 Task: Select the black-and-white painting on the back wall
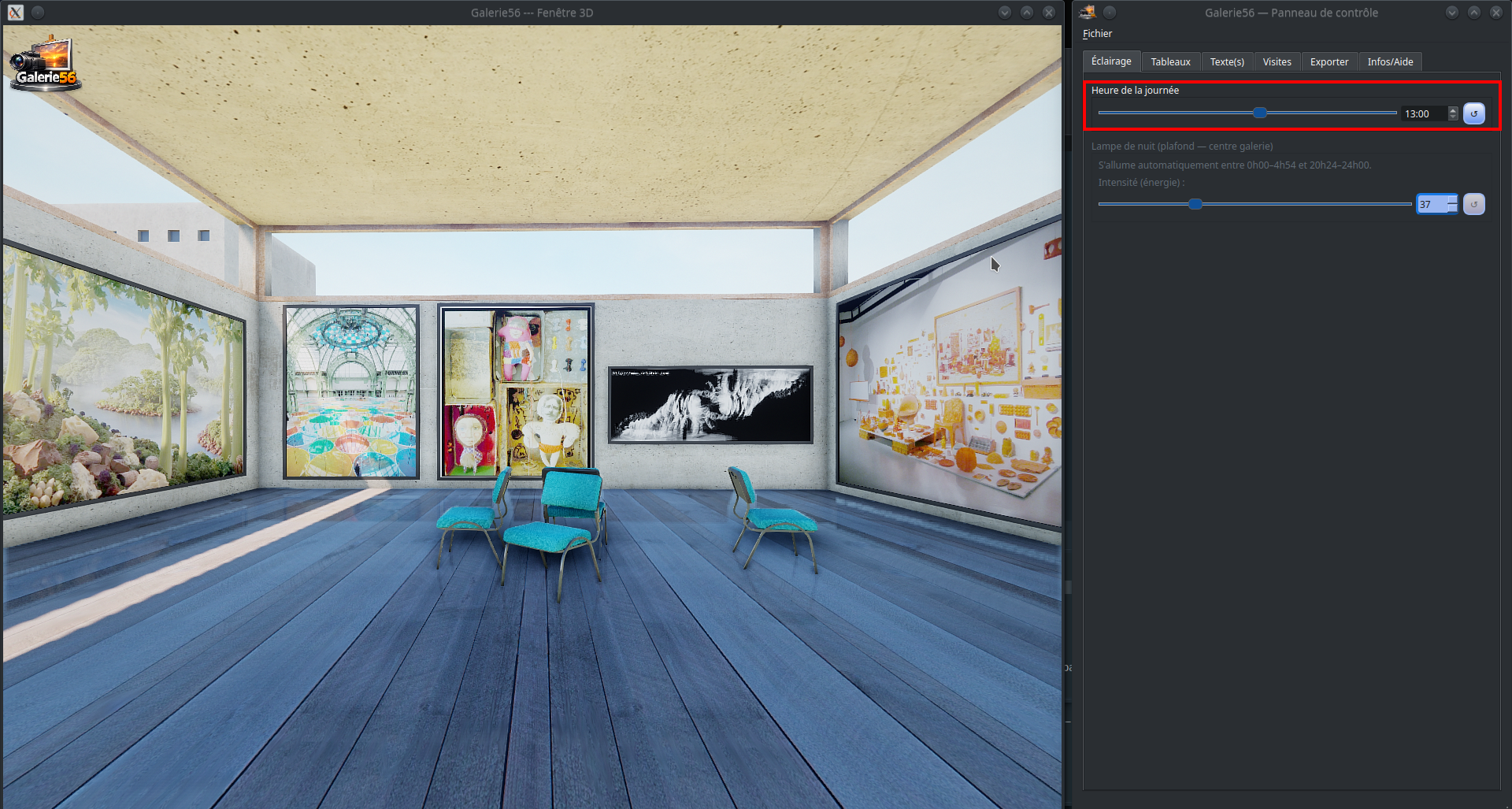(x=710, y=405)
